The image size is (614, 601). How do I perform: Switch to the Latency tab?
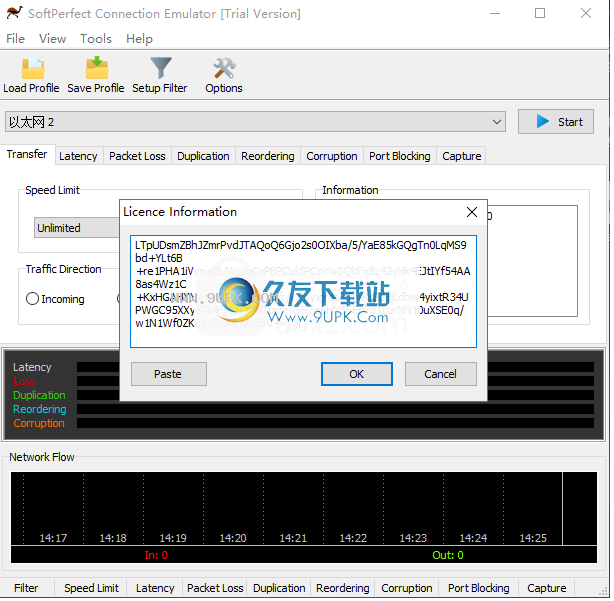click(x=78, y=157)
